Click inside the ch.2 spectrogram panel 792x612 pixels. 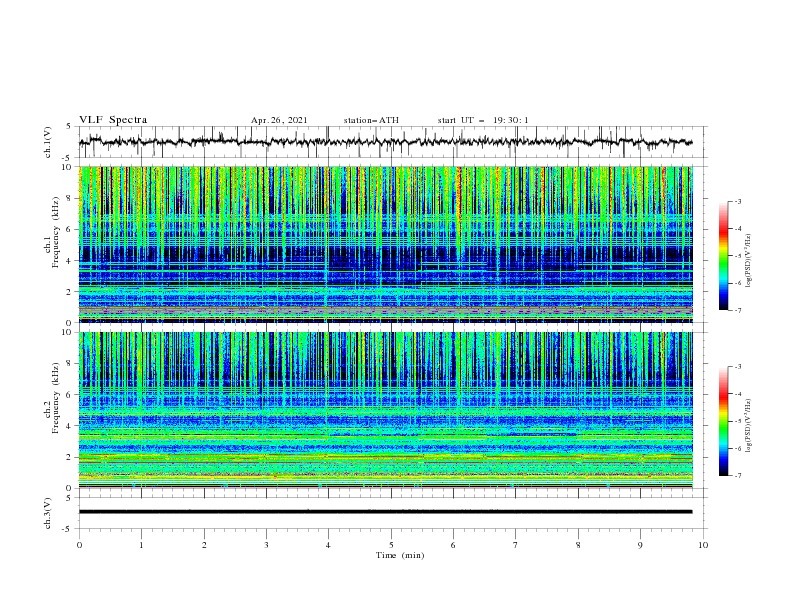coord(386,410)
